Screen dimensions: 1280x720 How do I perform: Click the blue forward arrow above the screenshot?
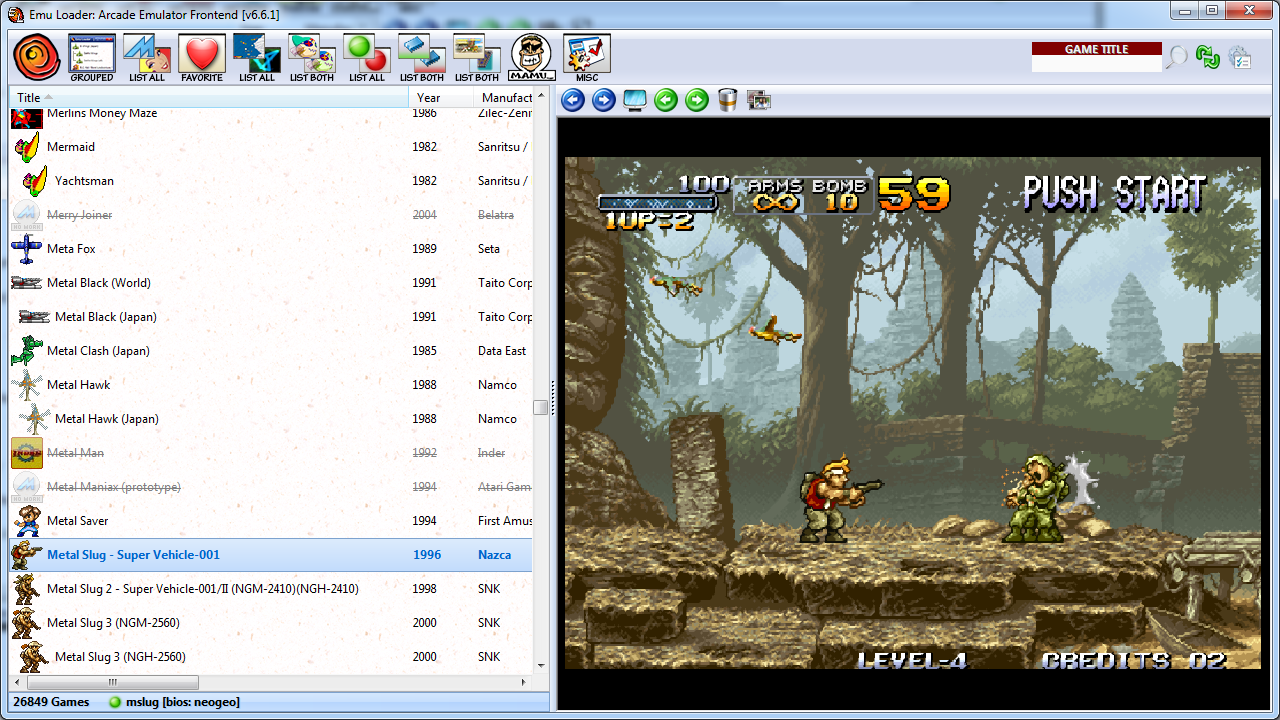click(604, 100)
